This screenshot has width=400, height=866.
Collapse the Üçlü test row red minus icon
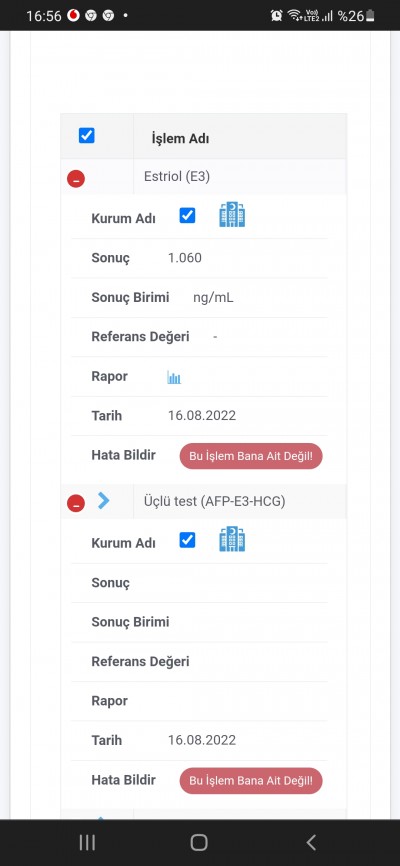[76, 503]
